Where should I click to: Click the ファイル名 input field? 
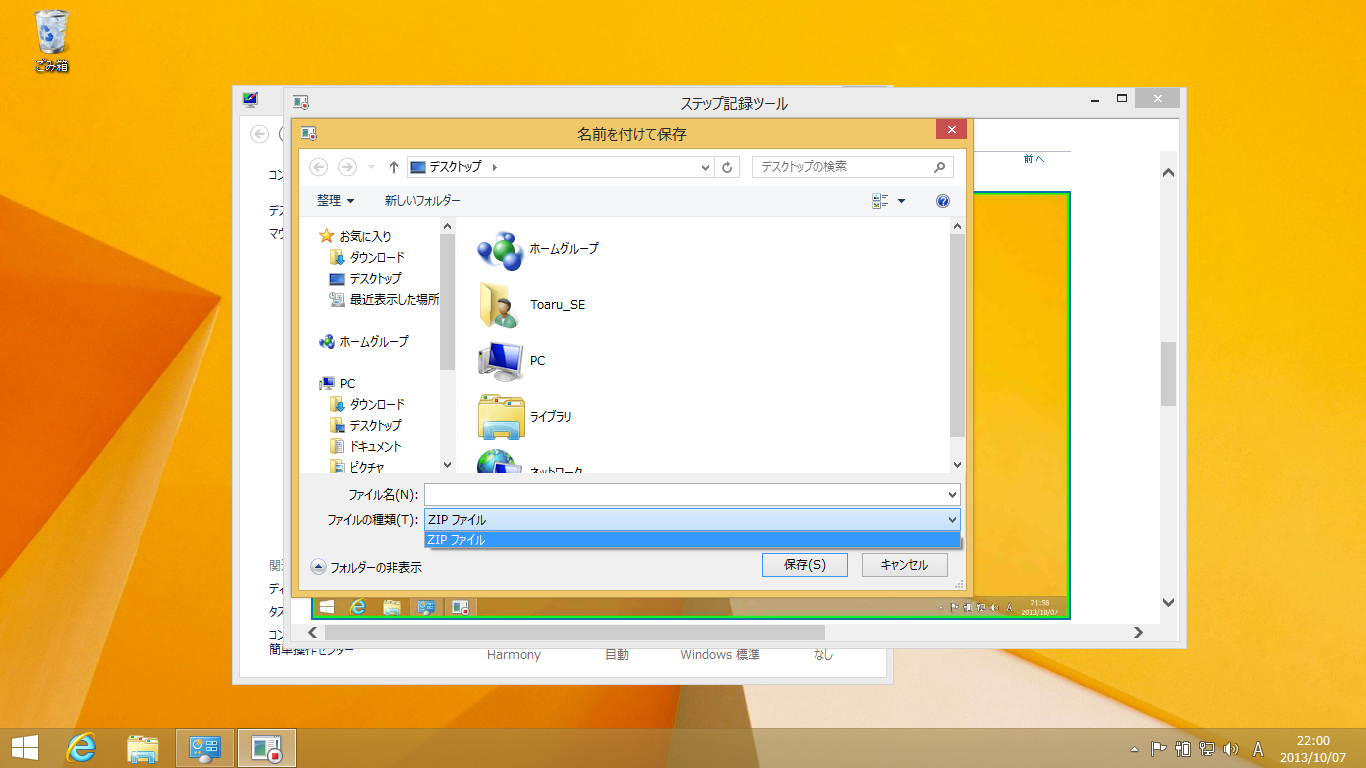[692, 494]
